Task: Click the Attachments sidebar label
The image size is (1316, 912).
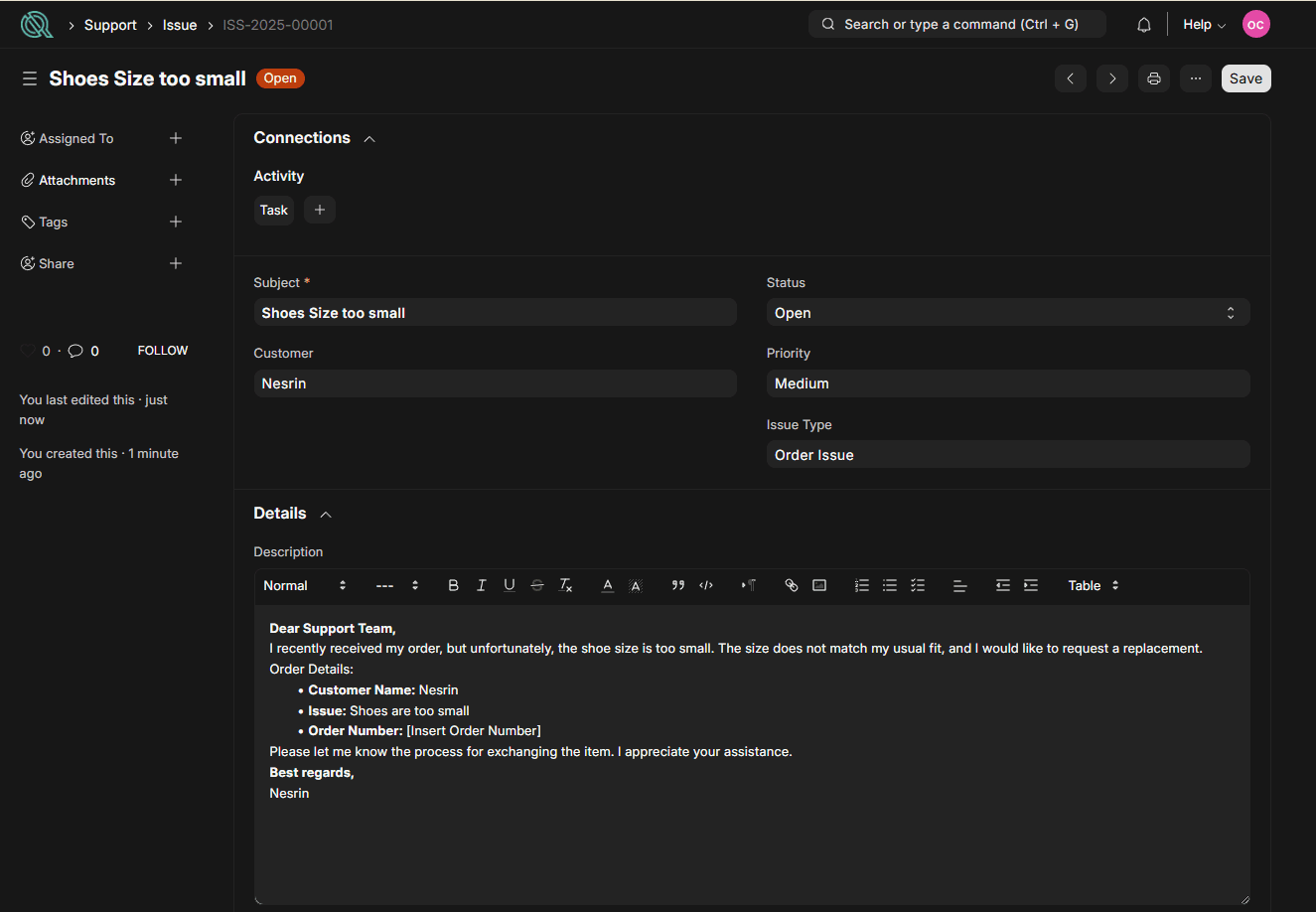Action: pyautogui.click(x=77, y=180)
